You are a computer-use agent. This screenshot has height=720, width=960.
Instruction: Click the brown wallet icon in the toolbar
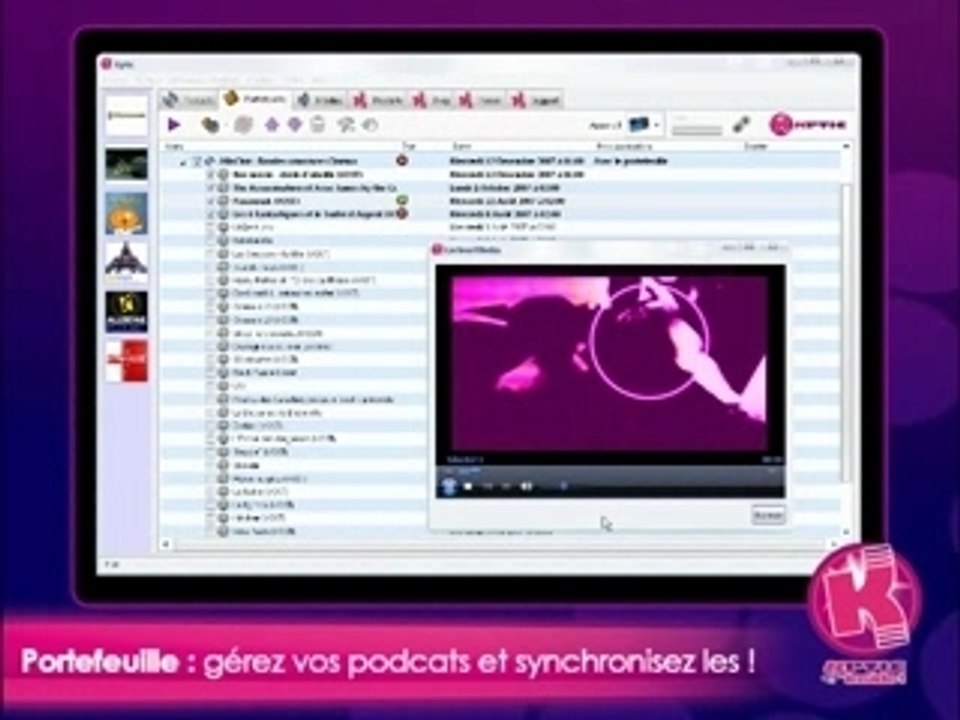pos(210,125)
